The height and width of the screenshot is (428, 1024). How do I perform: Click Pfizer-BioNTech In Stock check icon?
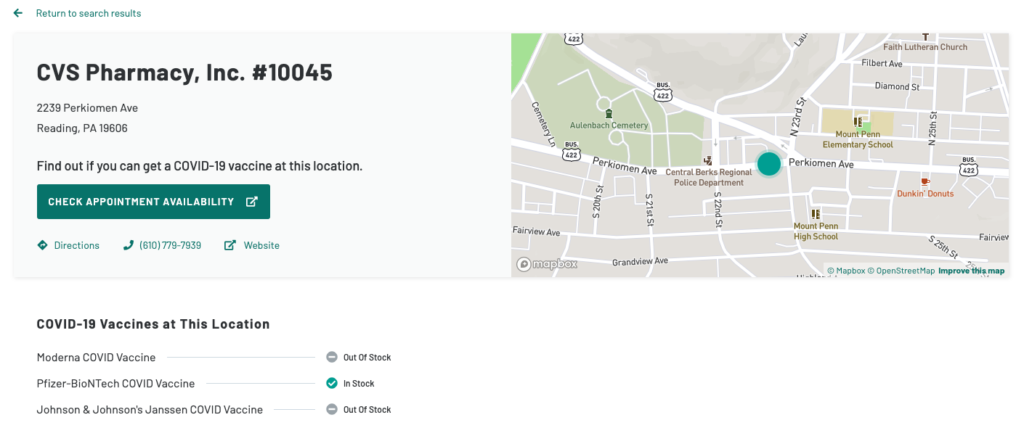tap(331, 383)
